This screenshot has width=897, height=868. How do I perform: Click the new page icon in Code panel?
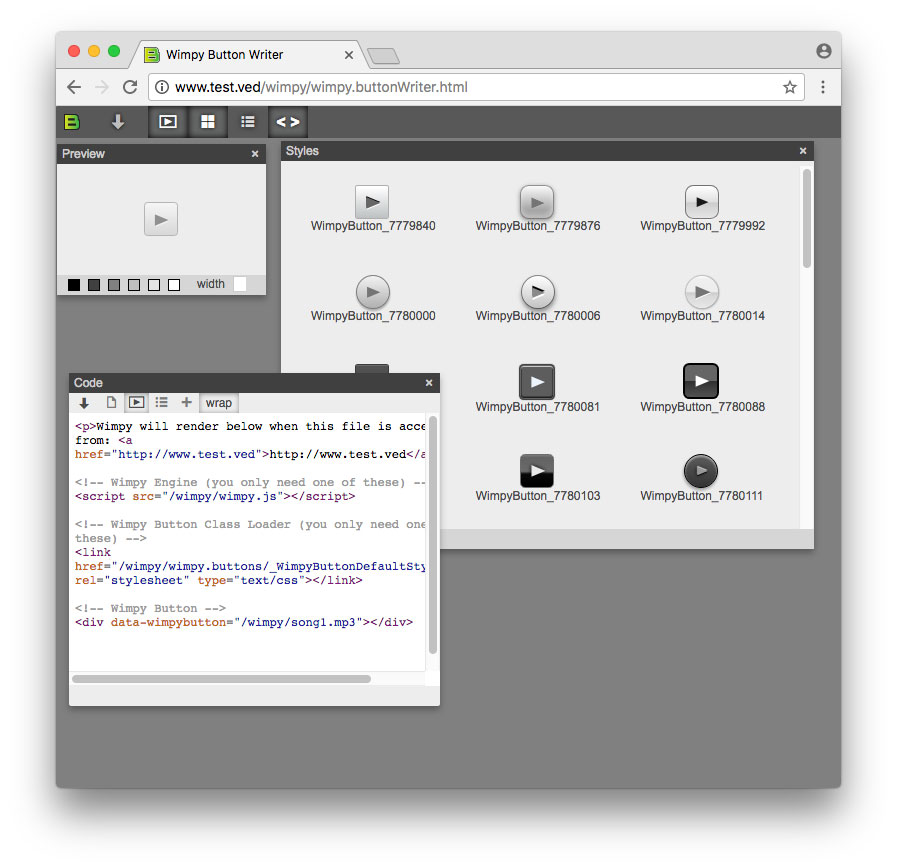pos(111,402)
